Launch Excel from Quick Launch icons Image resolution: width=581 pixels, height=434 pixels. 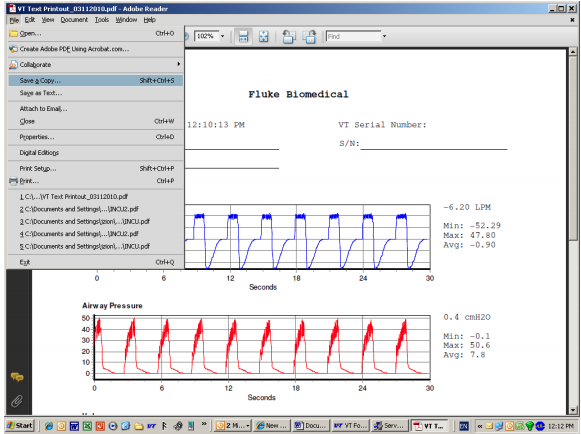point(87,426)
